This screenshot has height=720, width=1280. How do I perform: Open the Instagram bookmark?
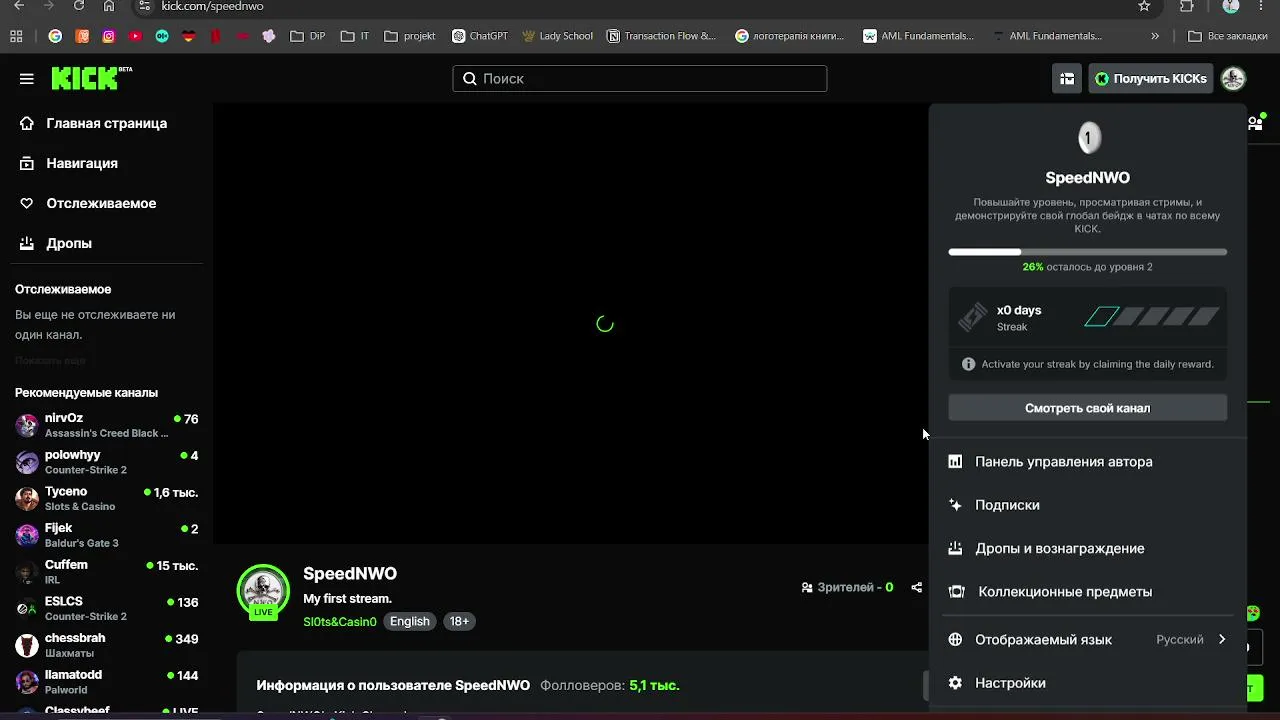tap(108, 36)
